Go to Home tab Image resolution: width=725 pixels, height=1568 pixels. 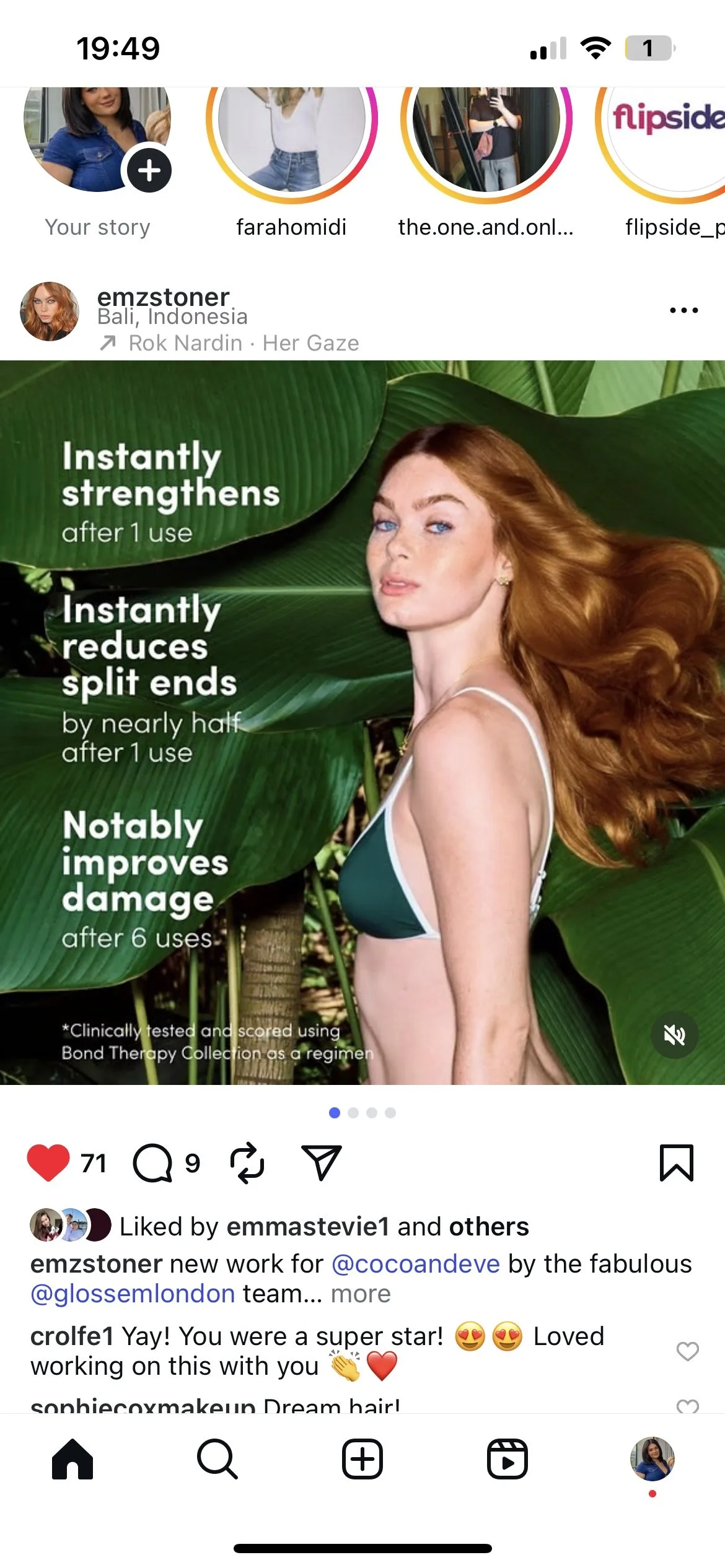72,1458
